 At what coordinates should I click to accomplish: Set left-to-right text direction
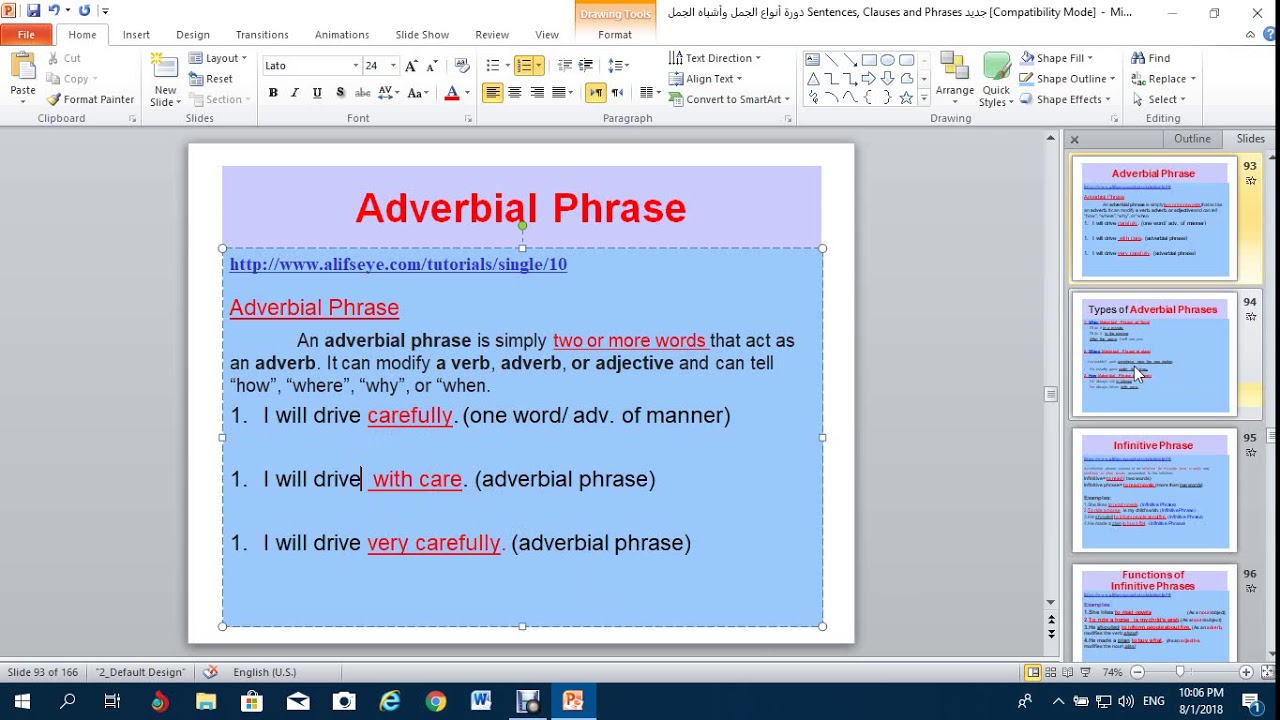596,93
